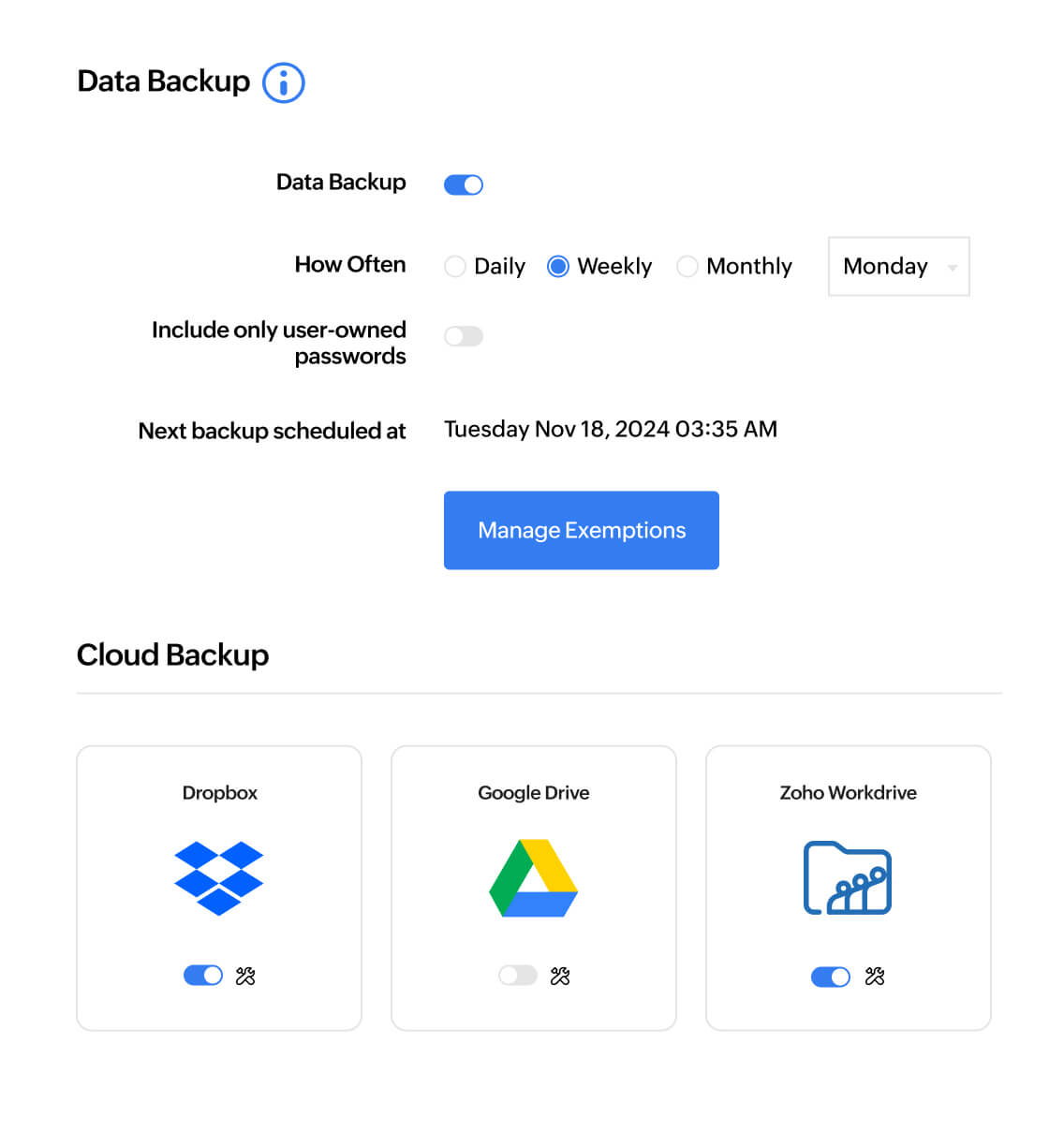Click the next backup scheduled time
Screen dimensions: 1064x1132
[x=611, y=429]
